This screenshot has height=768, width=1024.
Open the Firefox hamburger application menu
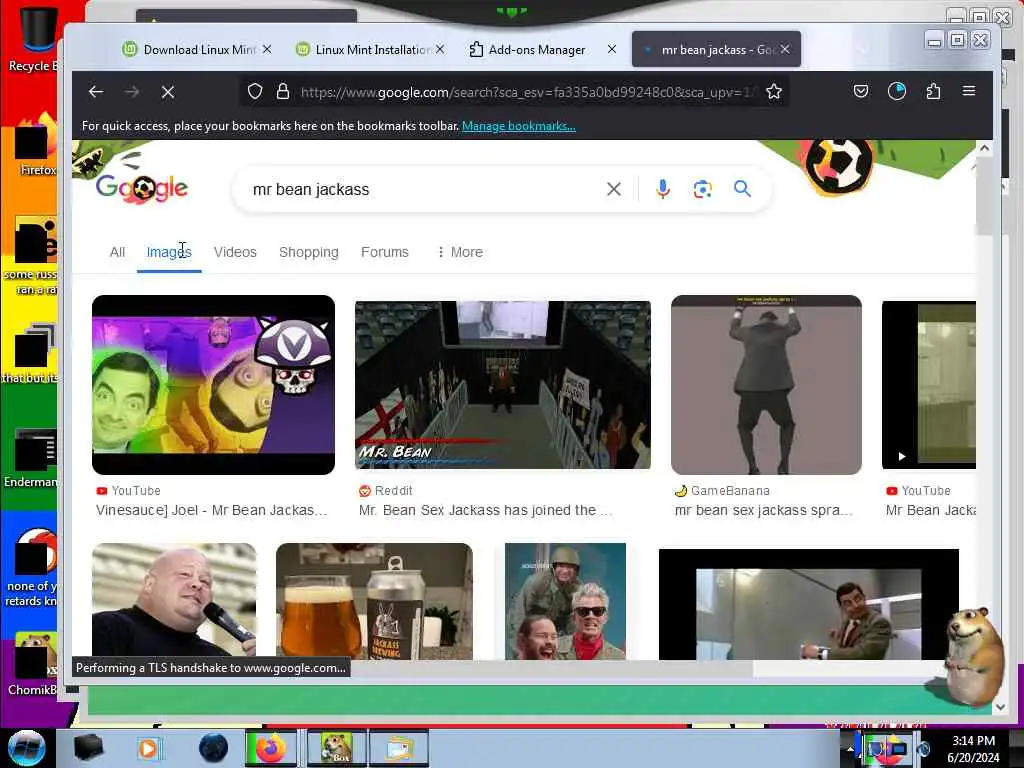pos(968,91)
